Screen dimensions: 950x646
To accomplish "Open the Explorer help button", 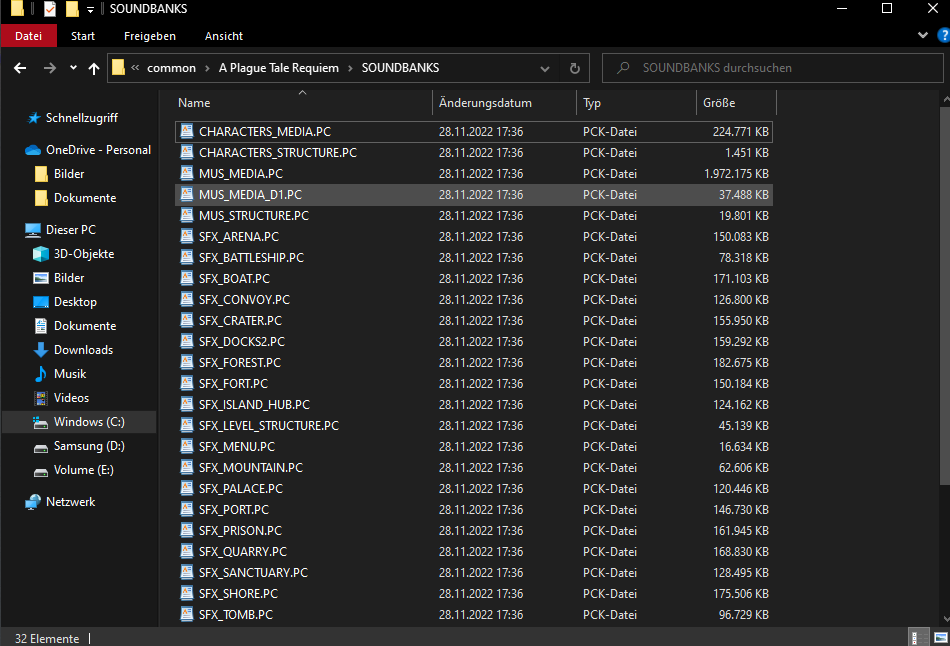I will pos(943,35).
